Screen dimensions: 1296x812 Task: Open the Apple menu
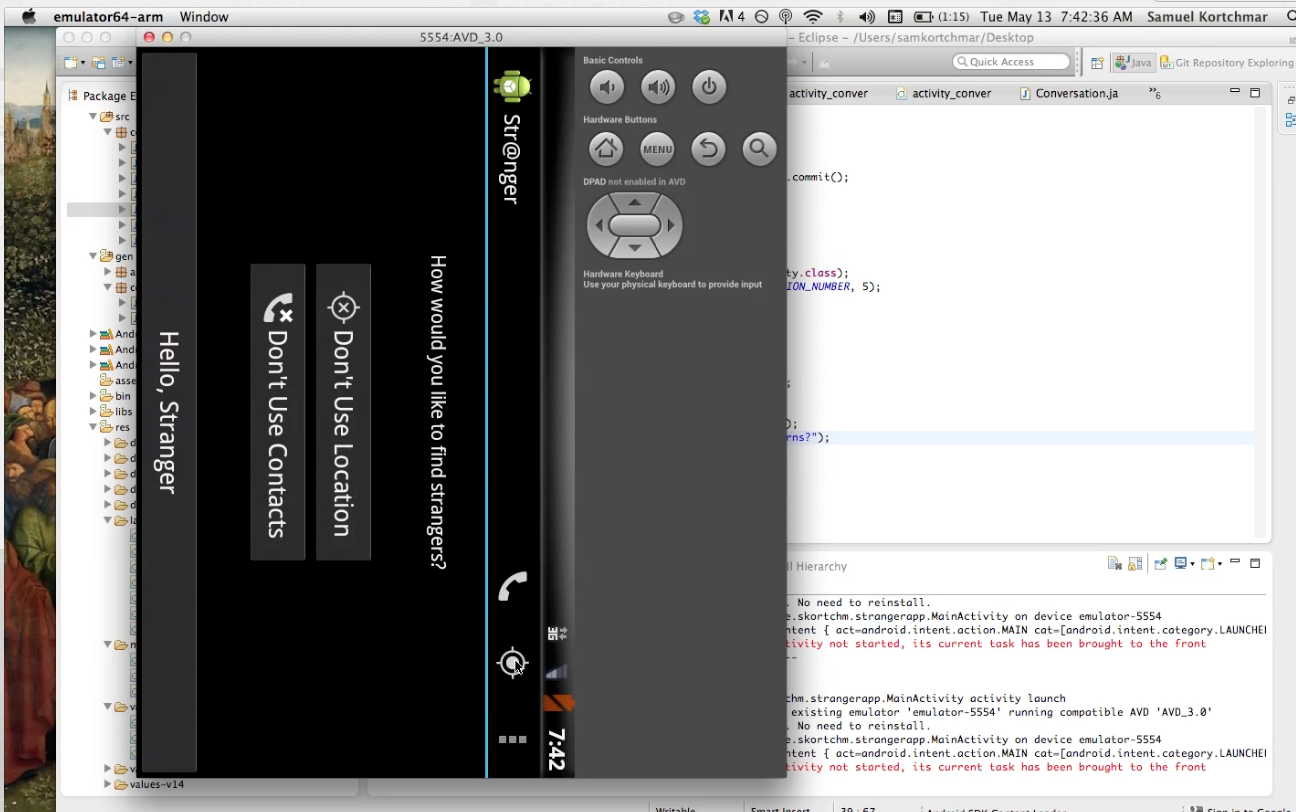click(27, 16)
